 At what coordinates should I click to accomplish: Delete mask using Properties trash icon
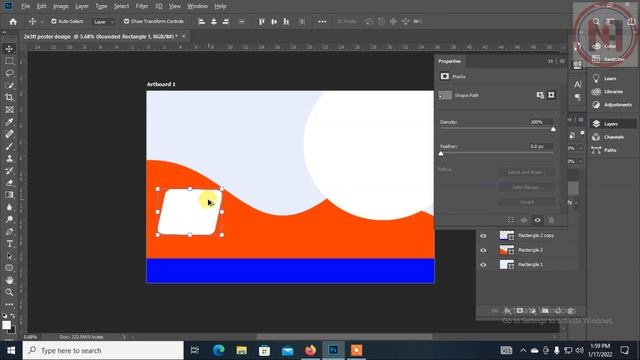551,220
